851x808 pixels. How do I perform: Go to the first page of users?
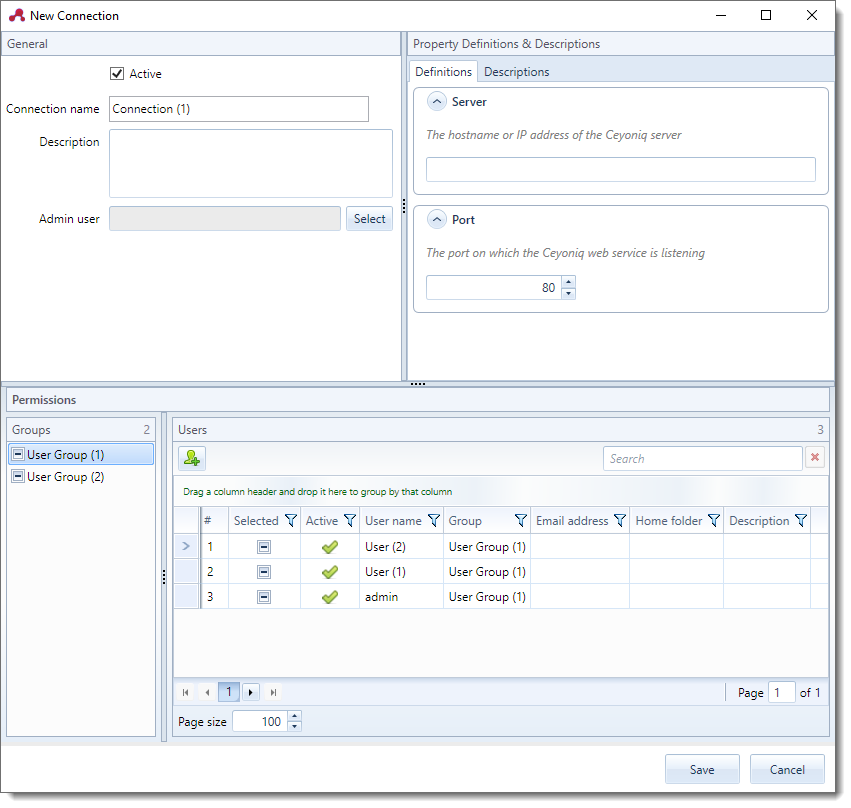[x=186, y=692]
